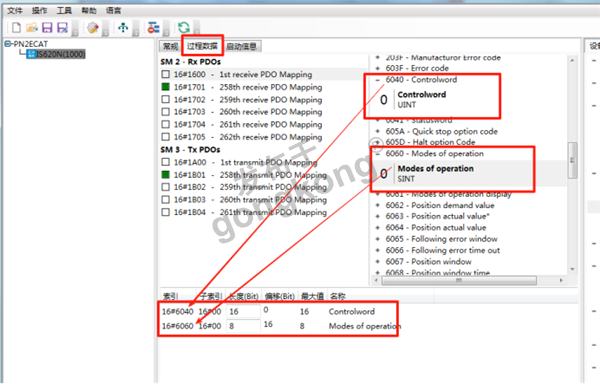This screenshot has height=384, width=600.
Task: Collapse the PN2ECAT tree root node
Action: click(x=8, y=44)
